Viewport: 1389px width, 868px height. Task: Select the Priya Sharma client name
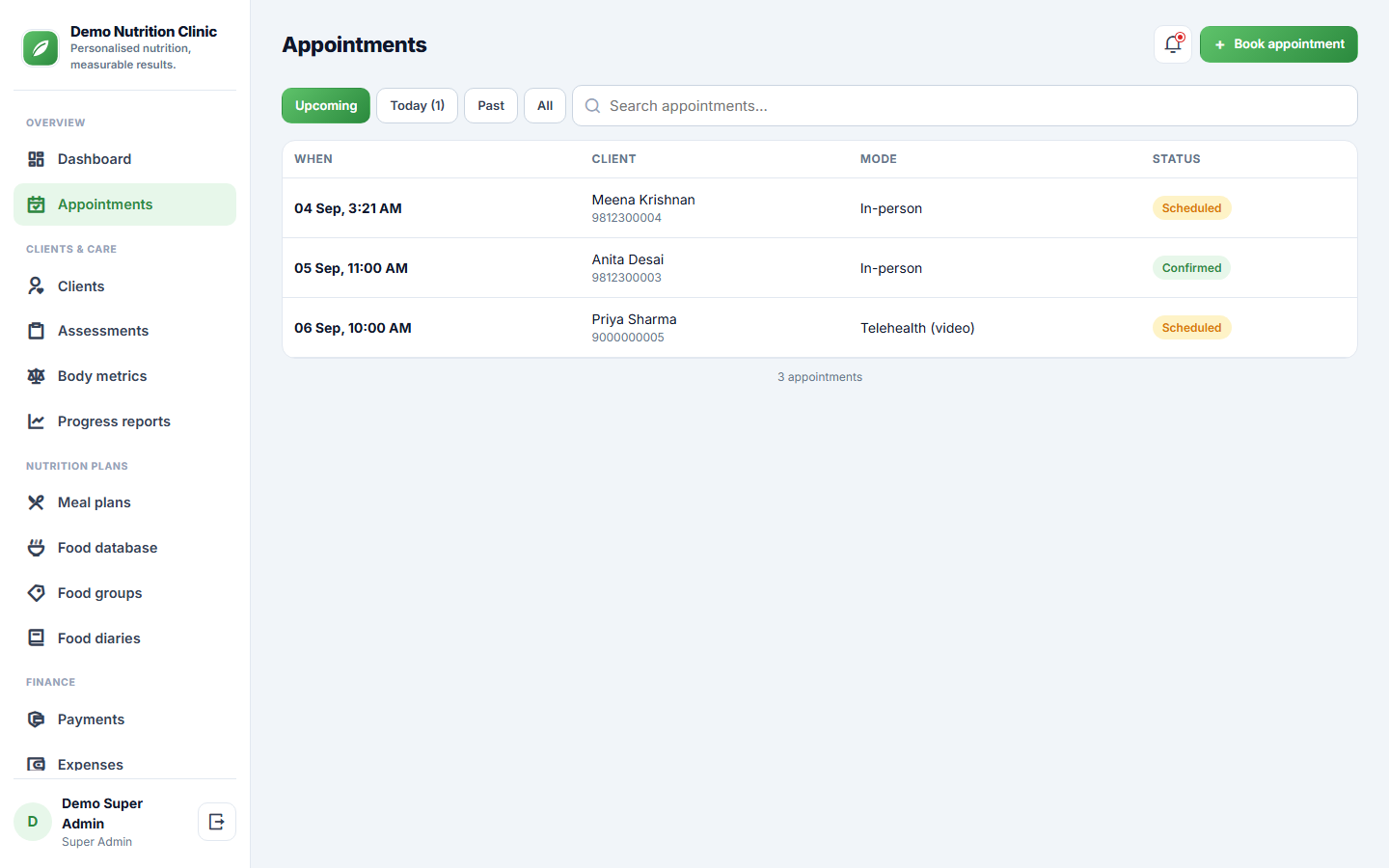[x=634, y=319]
